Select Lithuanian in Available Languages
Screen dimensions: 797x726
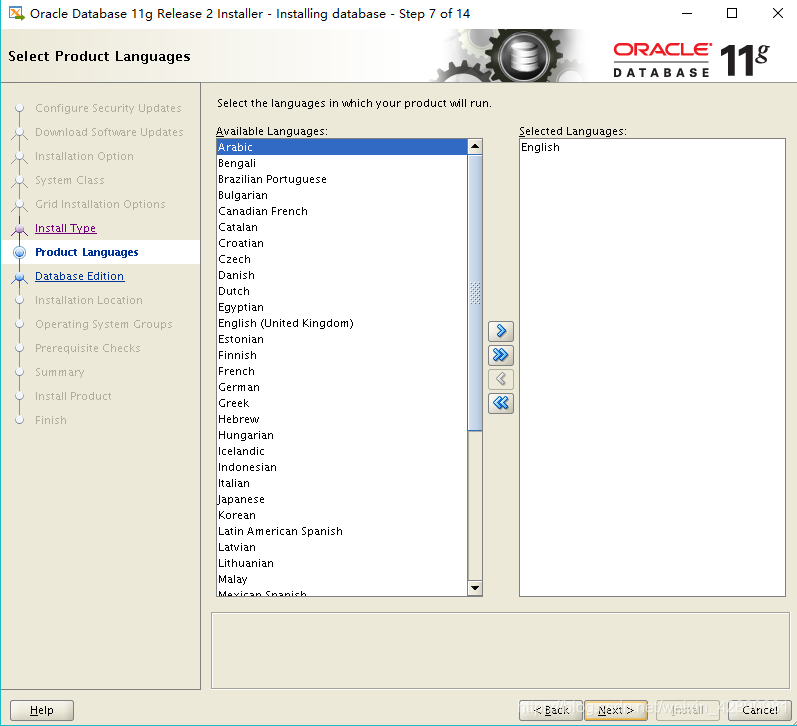(x=342, y=563)
